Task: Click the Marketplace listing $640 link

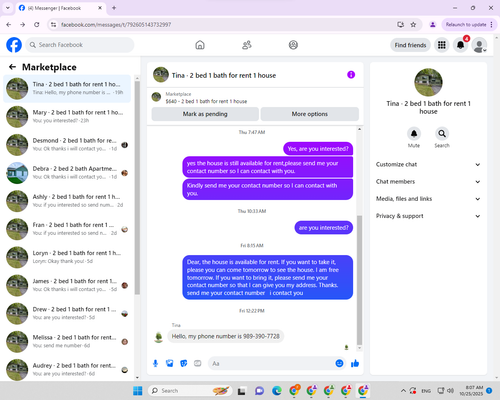Action: pos(206,101)
